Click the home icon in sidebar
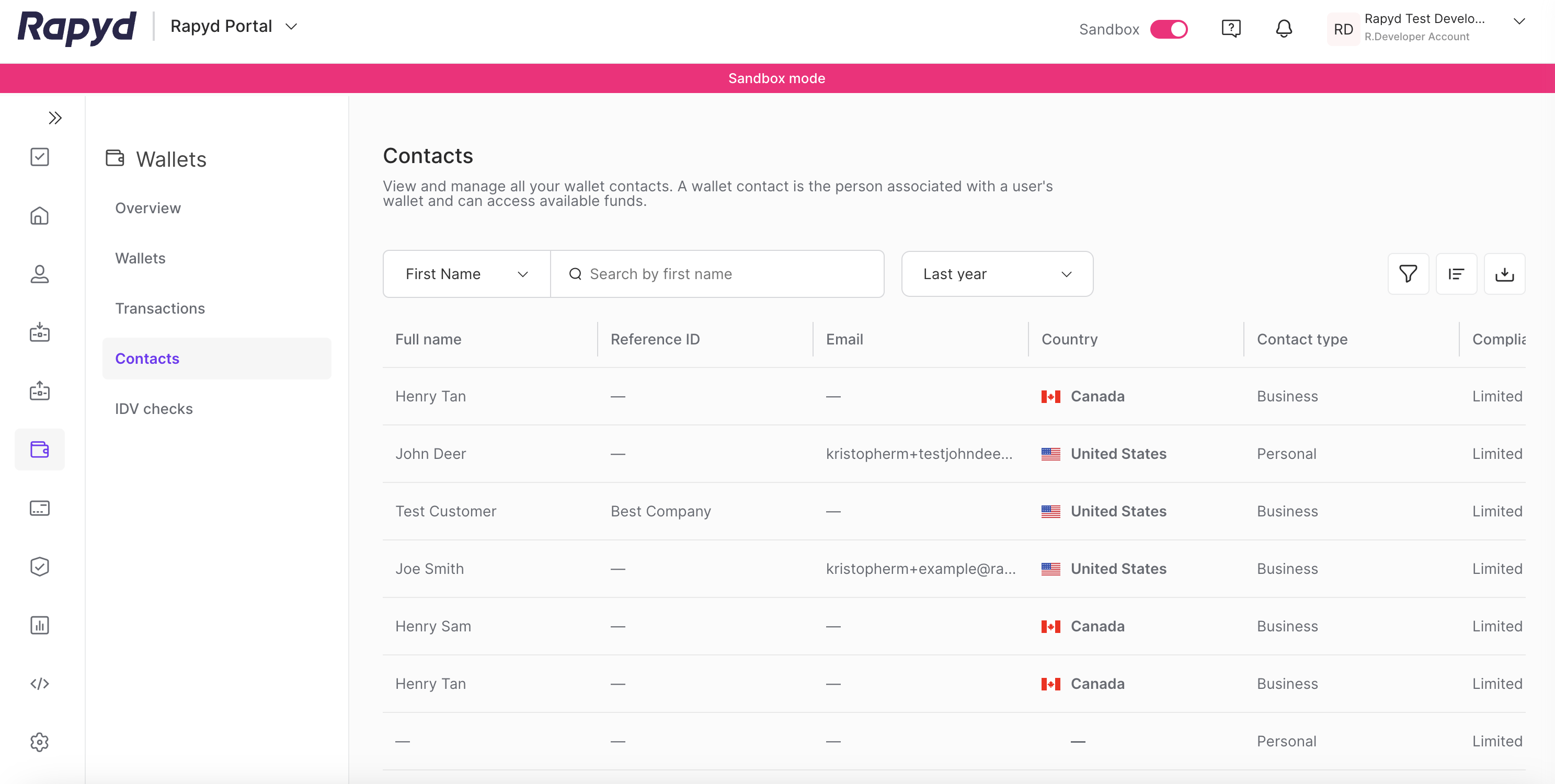Screen dimensions: 1555x784 point(39,215)
